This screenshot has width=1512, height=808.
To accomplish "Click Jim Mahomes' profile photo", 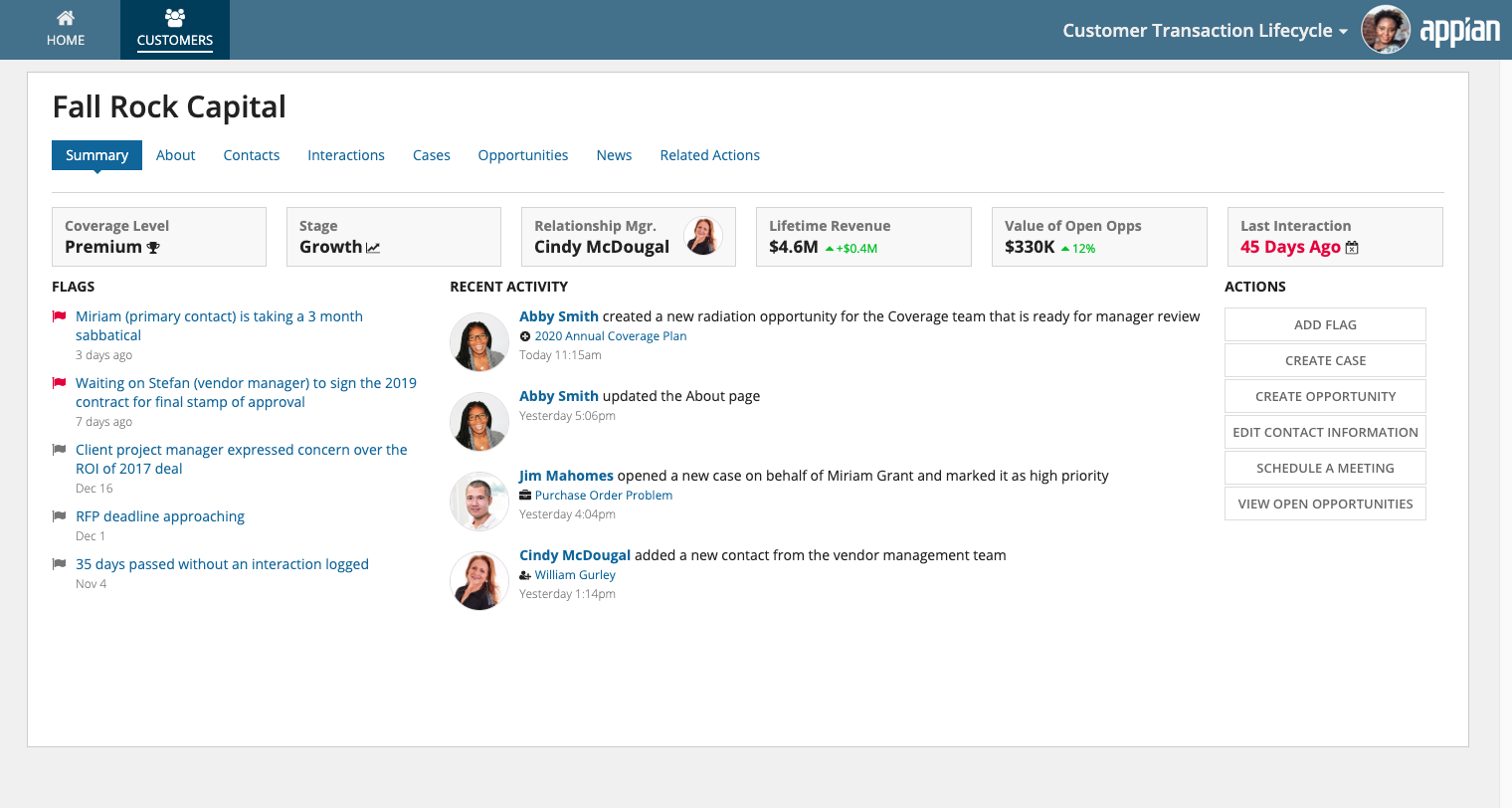I will (x=479, y=502).
